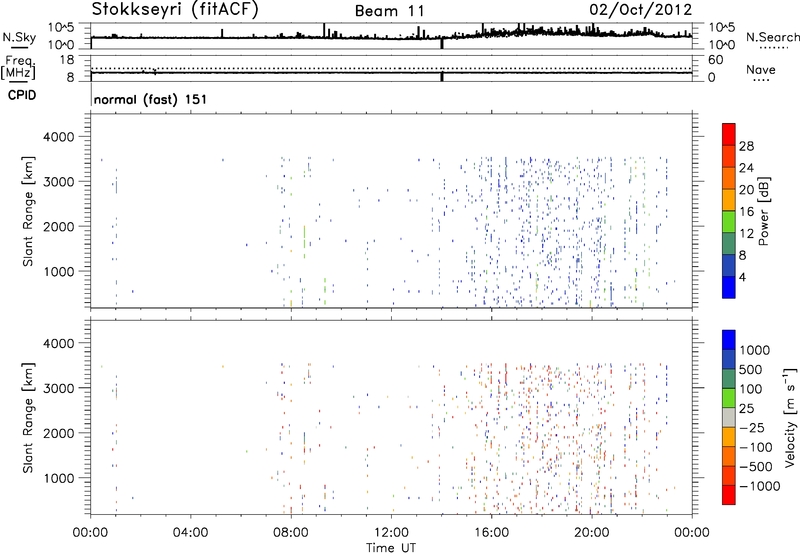Click the 'N.Search' legend label
Screen dimensions: 800x554
pos(773,37)
